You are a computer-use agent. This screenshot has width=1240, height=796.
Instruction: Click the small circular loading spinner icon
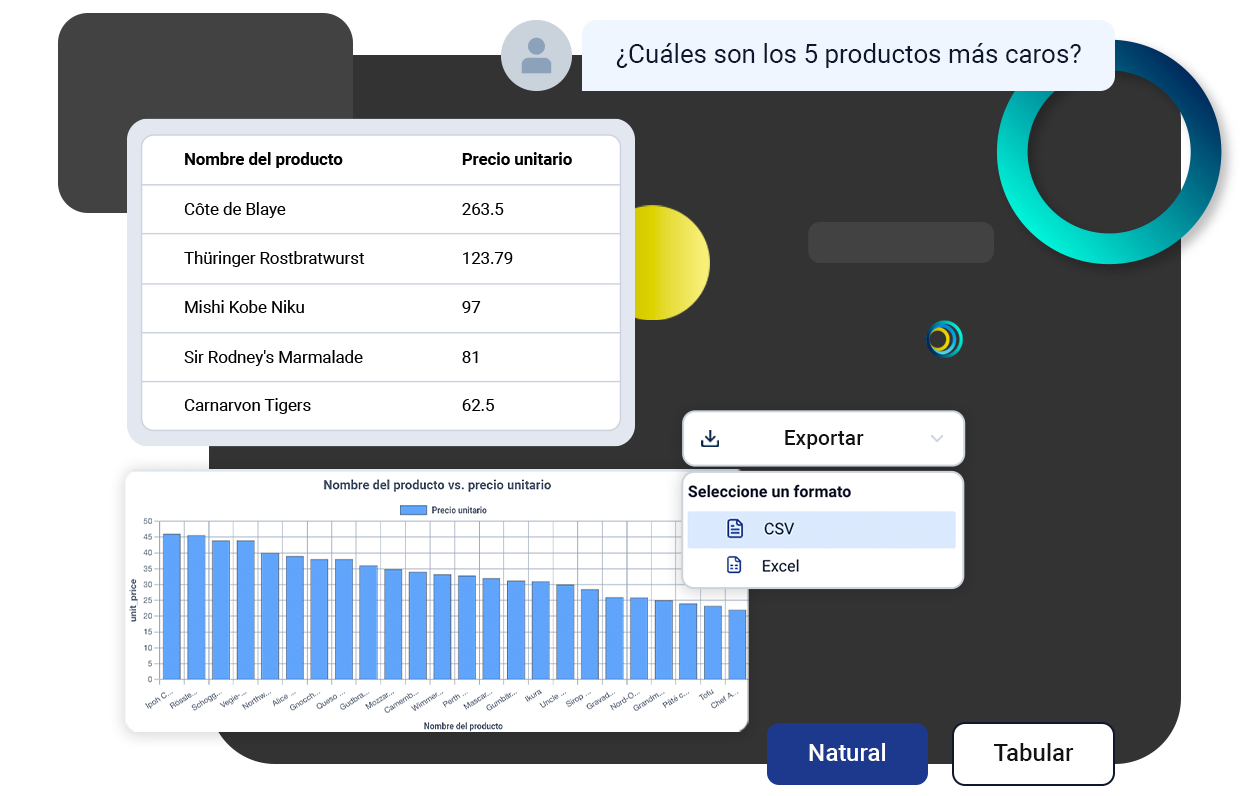tap(944, 339)
